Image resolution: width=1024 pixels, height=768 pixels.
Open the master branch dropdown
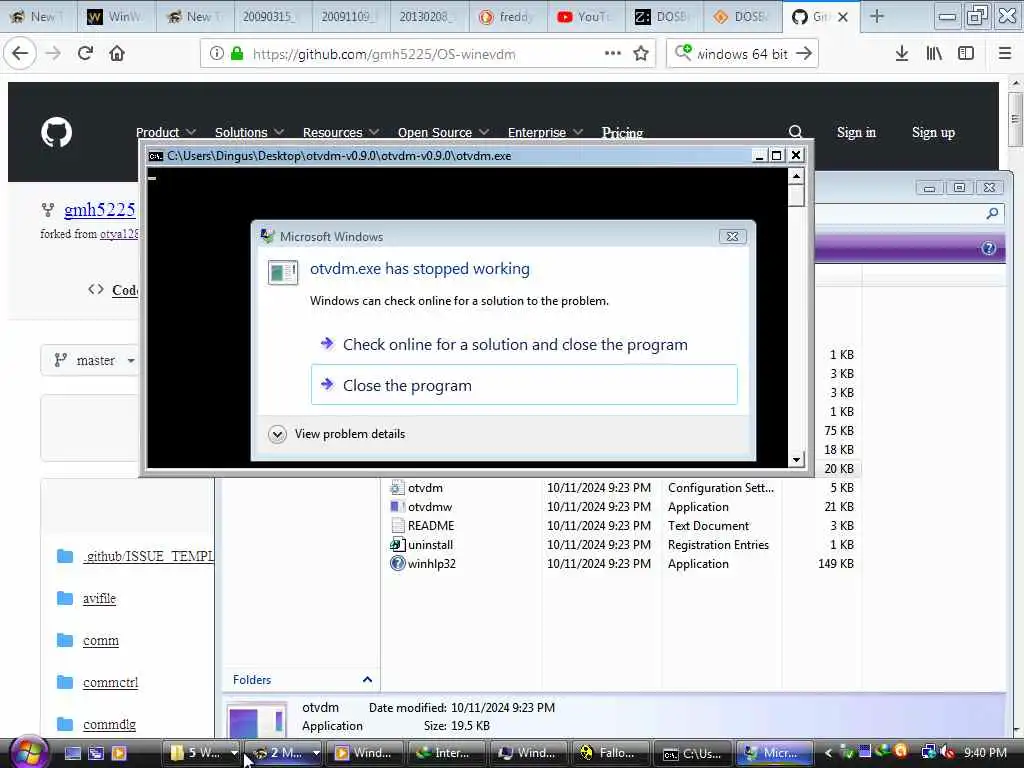click(95, 360)
